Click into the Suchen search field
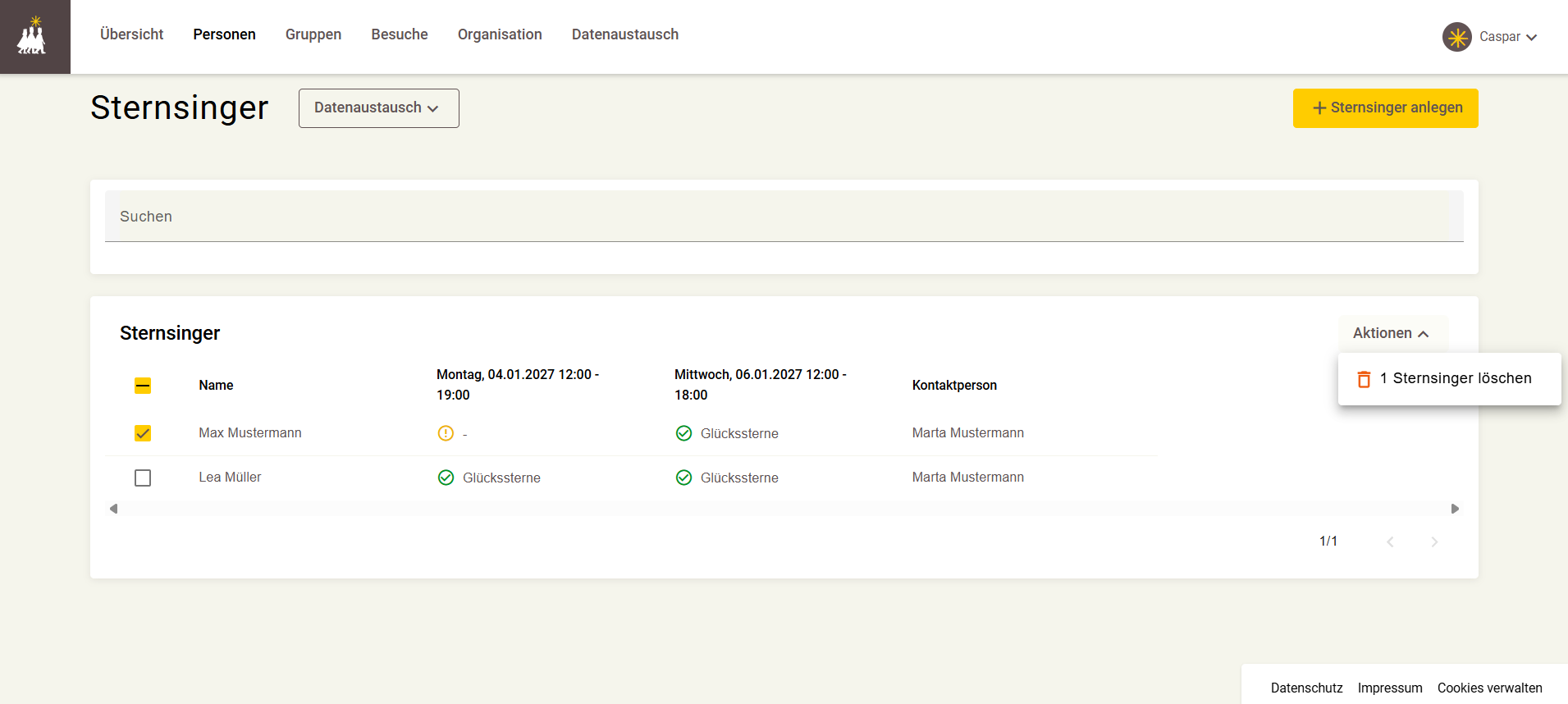Image resolution: width=1568 pixels, height=704 pixels. click(784, 217)
